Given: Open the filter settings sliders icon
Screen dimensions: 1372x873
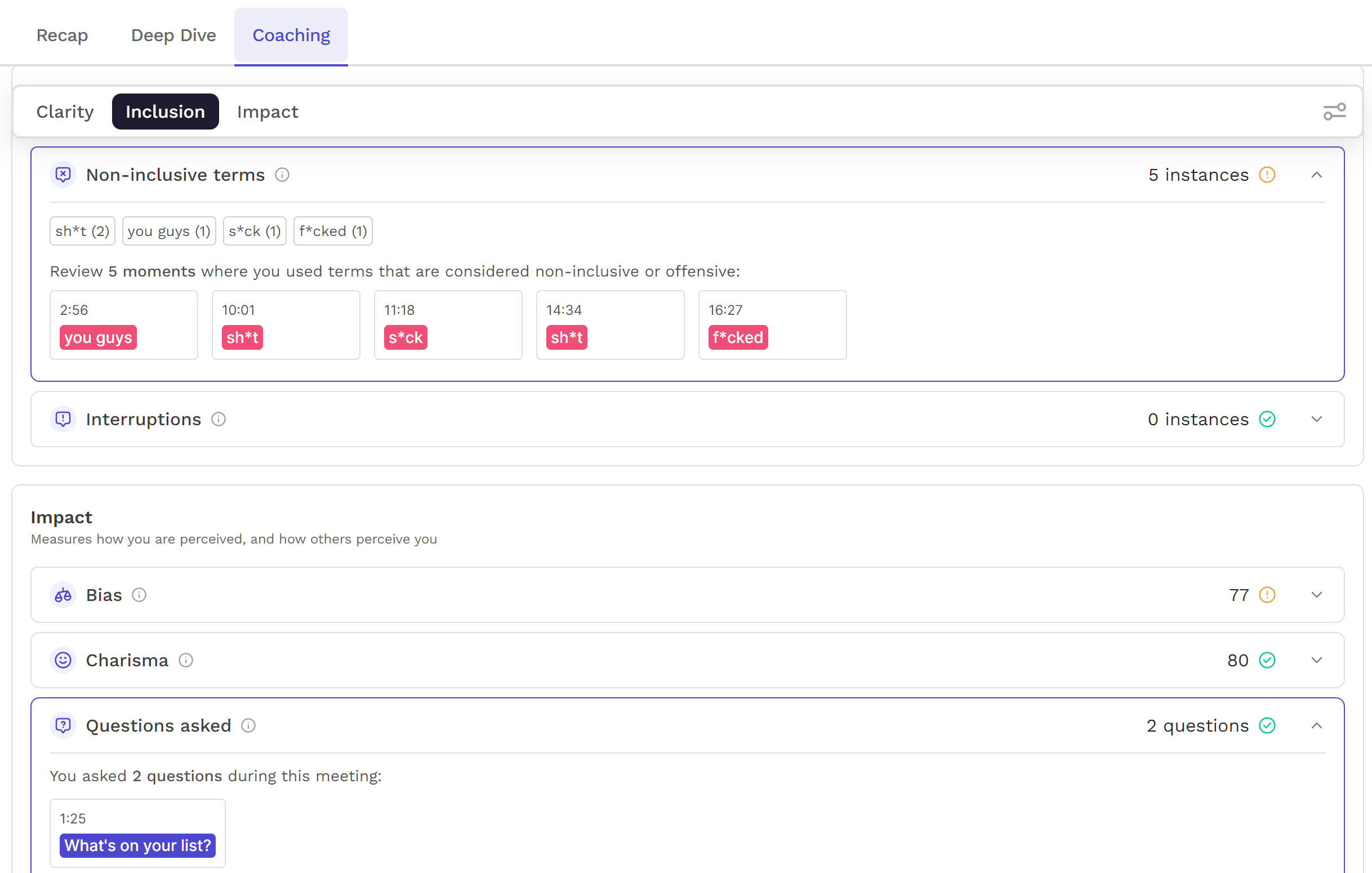Looking at the screenshot, I should (1334, 112).
